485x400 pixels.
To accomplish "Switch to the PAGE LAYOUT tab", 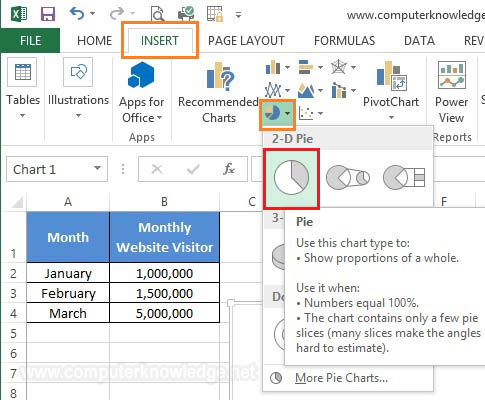I will 246,41.
